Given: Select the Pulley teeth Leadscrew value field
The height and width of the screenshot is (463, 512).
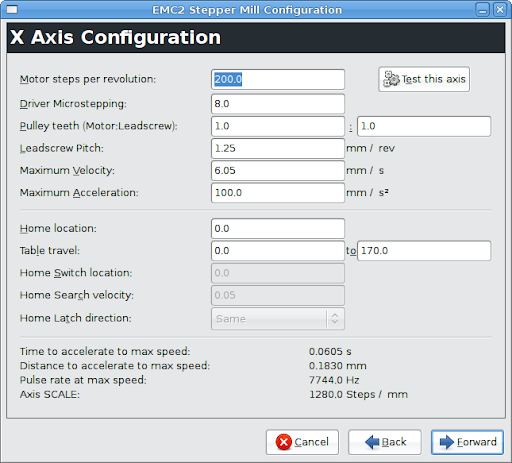Looking at the screenshot, I should [x=424, y=126].
